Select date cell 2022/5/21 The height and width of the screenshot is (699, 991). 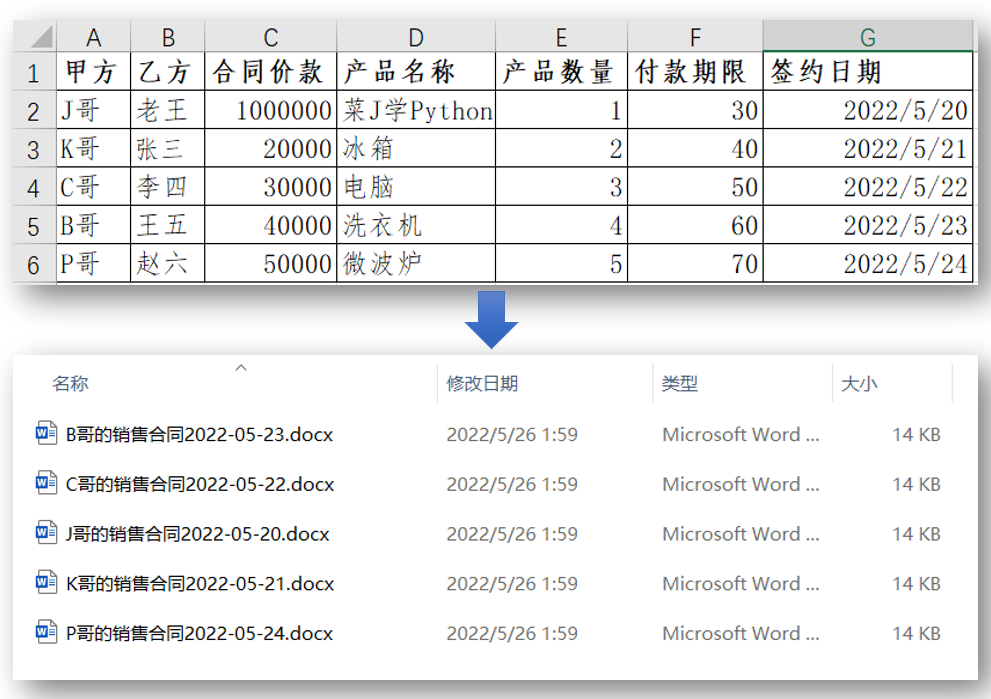[x=868, y=149]
